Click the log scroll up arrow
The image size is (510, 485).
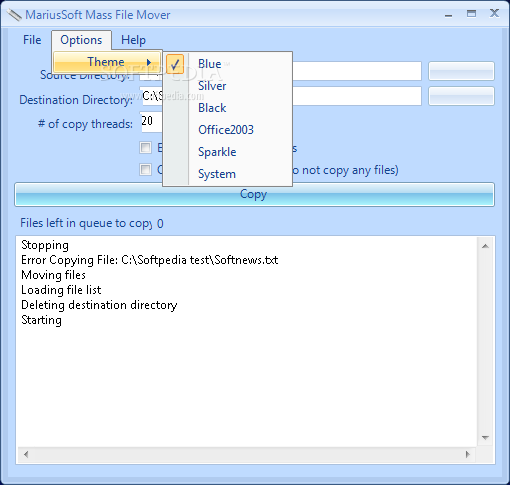pyautogui.click(x=485, y=246)
